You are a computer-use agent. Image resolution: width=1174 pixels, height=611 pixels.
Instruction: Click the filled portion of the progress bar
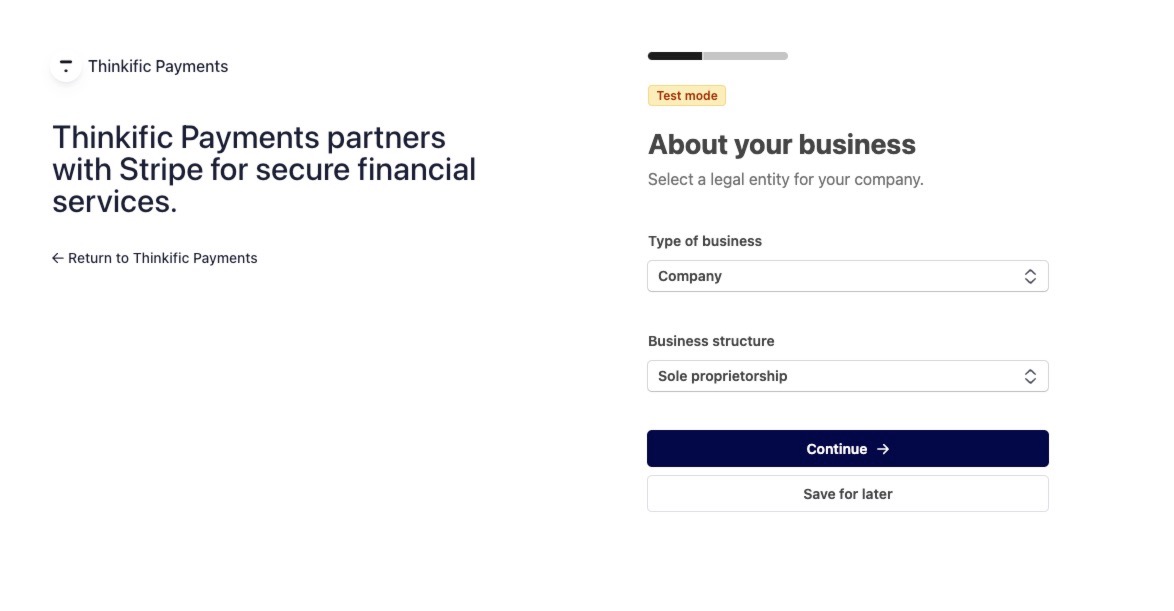(x=675, y=56)
